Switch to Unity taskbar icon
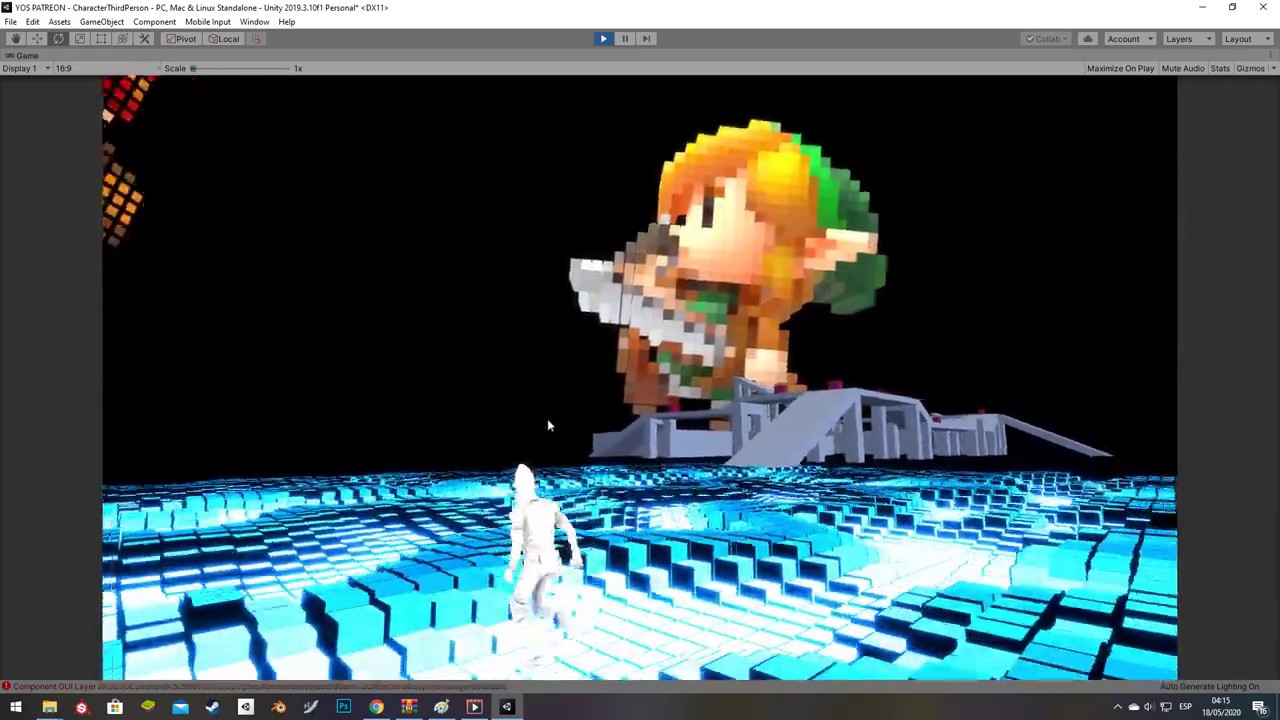 click(506, 707)
